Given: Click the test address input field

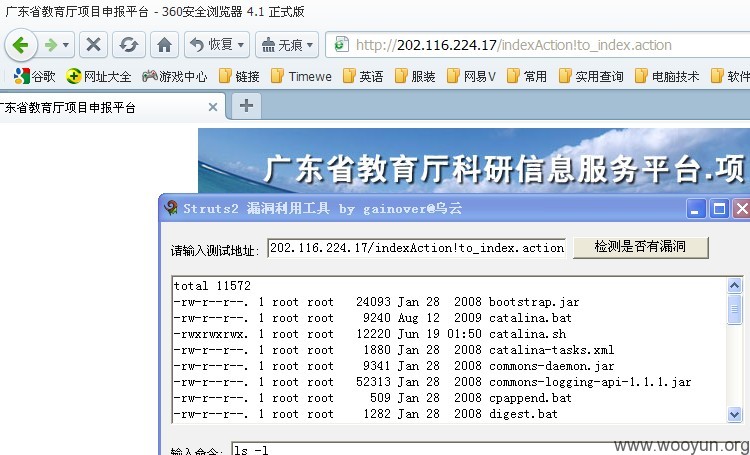Looking at the screenshot, I should (416, 248).
